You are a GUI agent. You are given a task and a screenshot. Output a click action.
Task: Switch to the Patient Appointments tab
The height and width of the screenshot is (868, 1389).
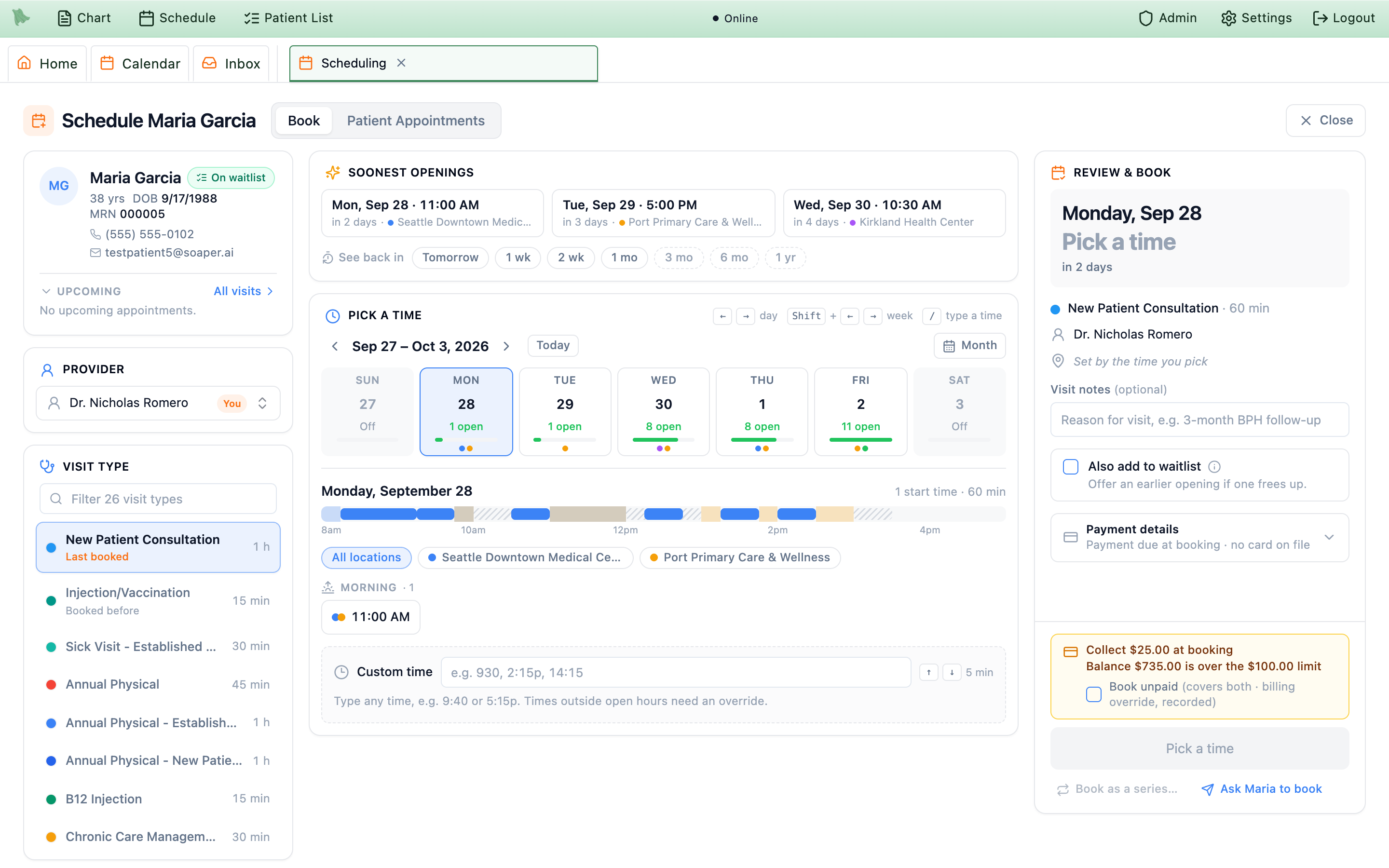pyautogui.click(x=416, y=121)
